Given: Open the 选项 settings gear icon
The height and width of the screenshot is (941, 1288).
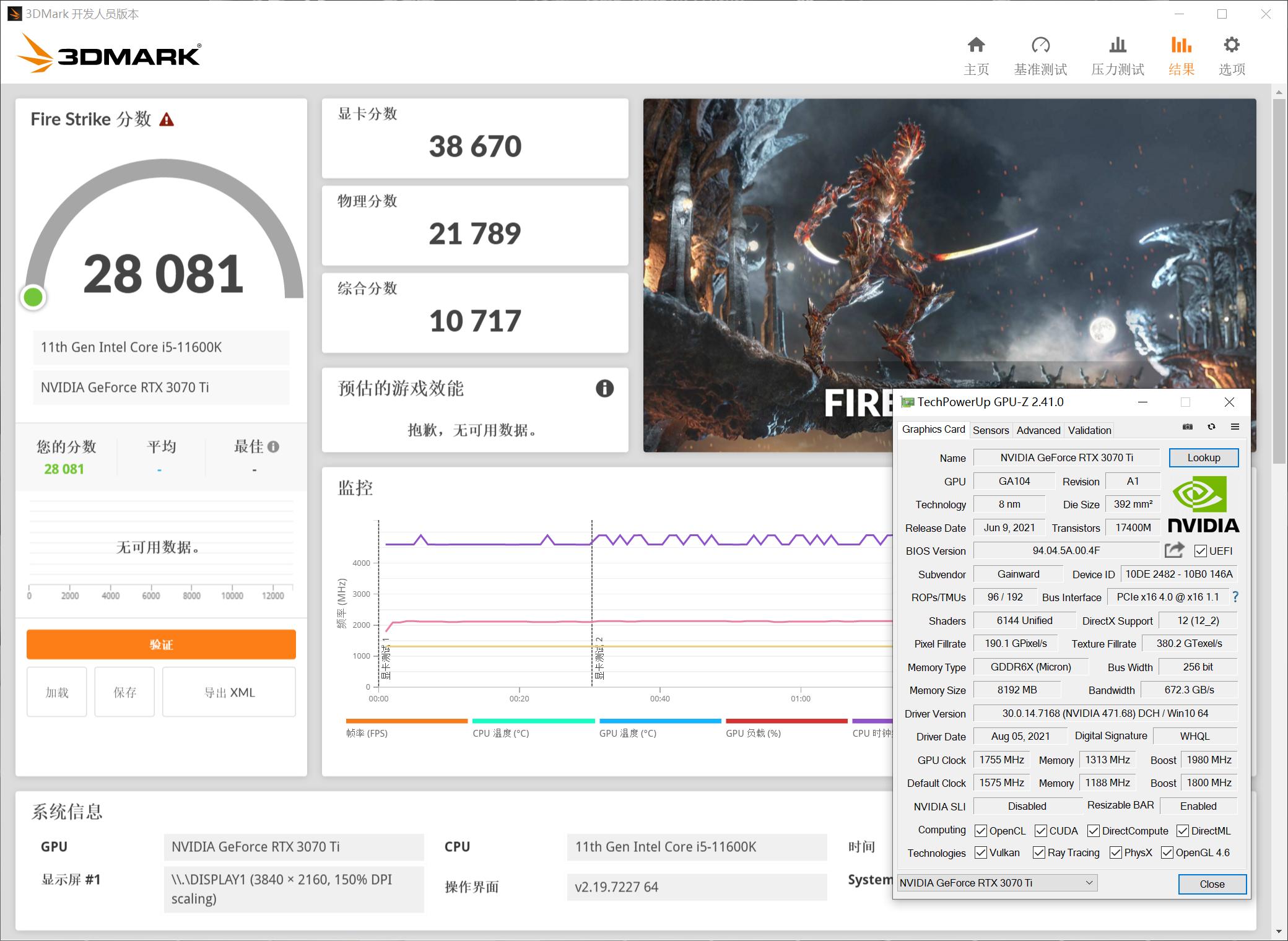Looking at the screenshot, I should pyautogui.click(x=1232, y=45).
